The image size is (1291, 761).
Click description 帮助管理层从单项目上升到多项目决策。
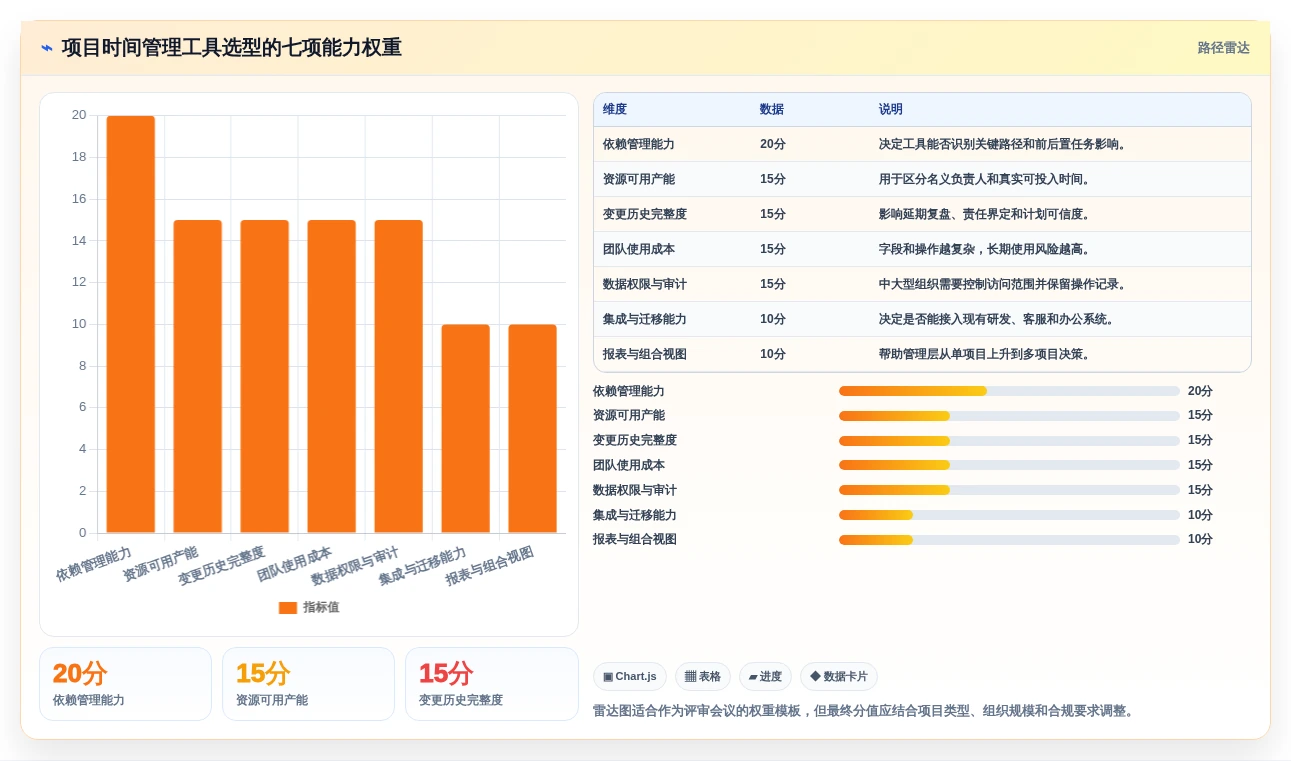click(987, 355)
